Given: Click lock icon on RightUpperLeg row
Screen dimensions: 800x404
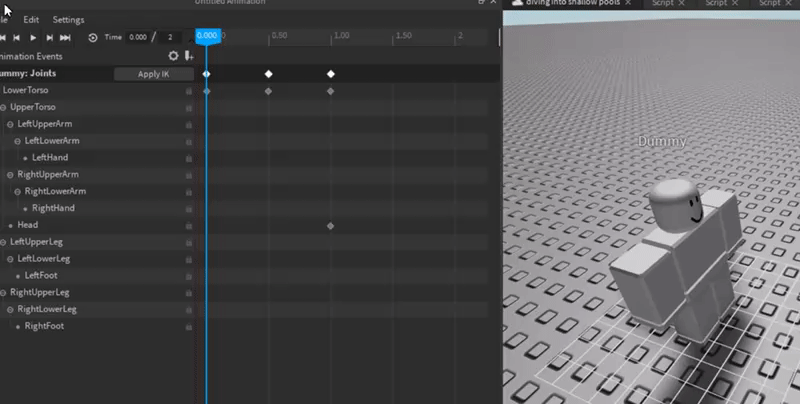Looking at the screenshot, I should (189, 293).
